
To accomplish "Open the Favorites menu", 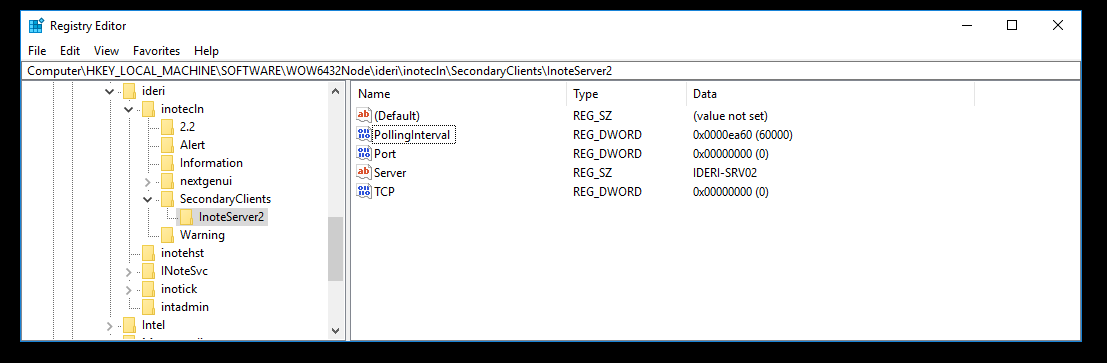I will (x=157, y=51).
